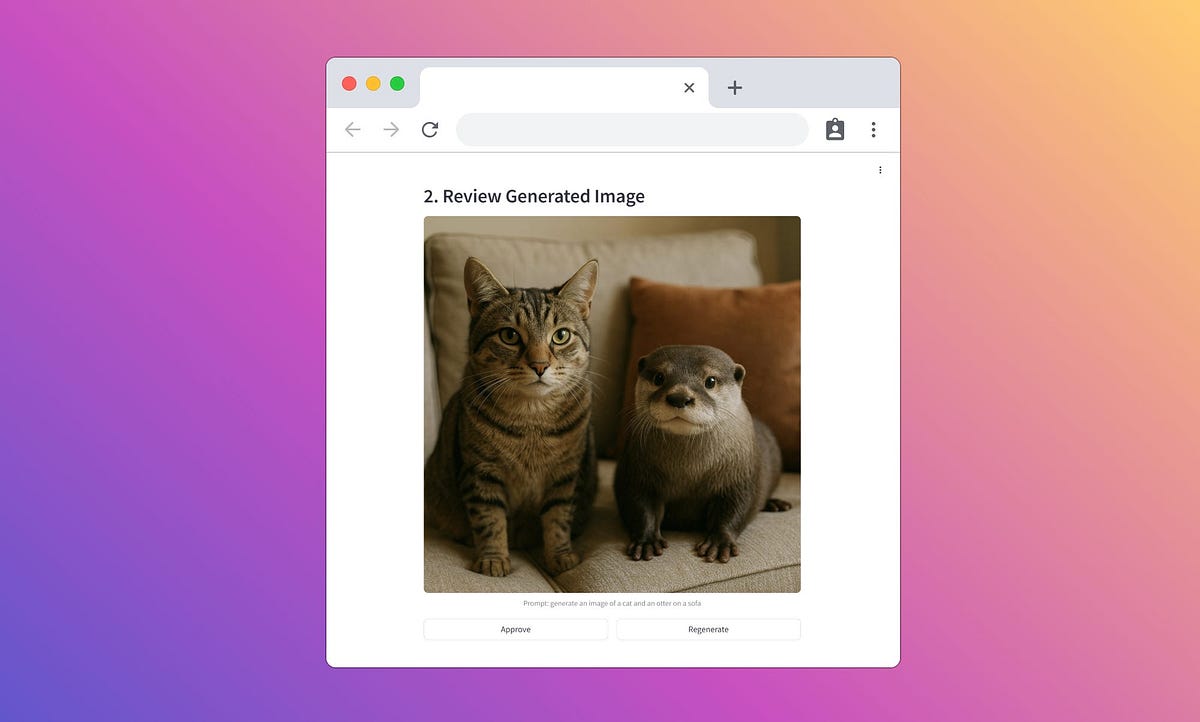Image resolution: width=1200 pixels, height=722 pixels.
Task: Click the browser address bar
Action: click(632, 129)
